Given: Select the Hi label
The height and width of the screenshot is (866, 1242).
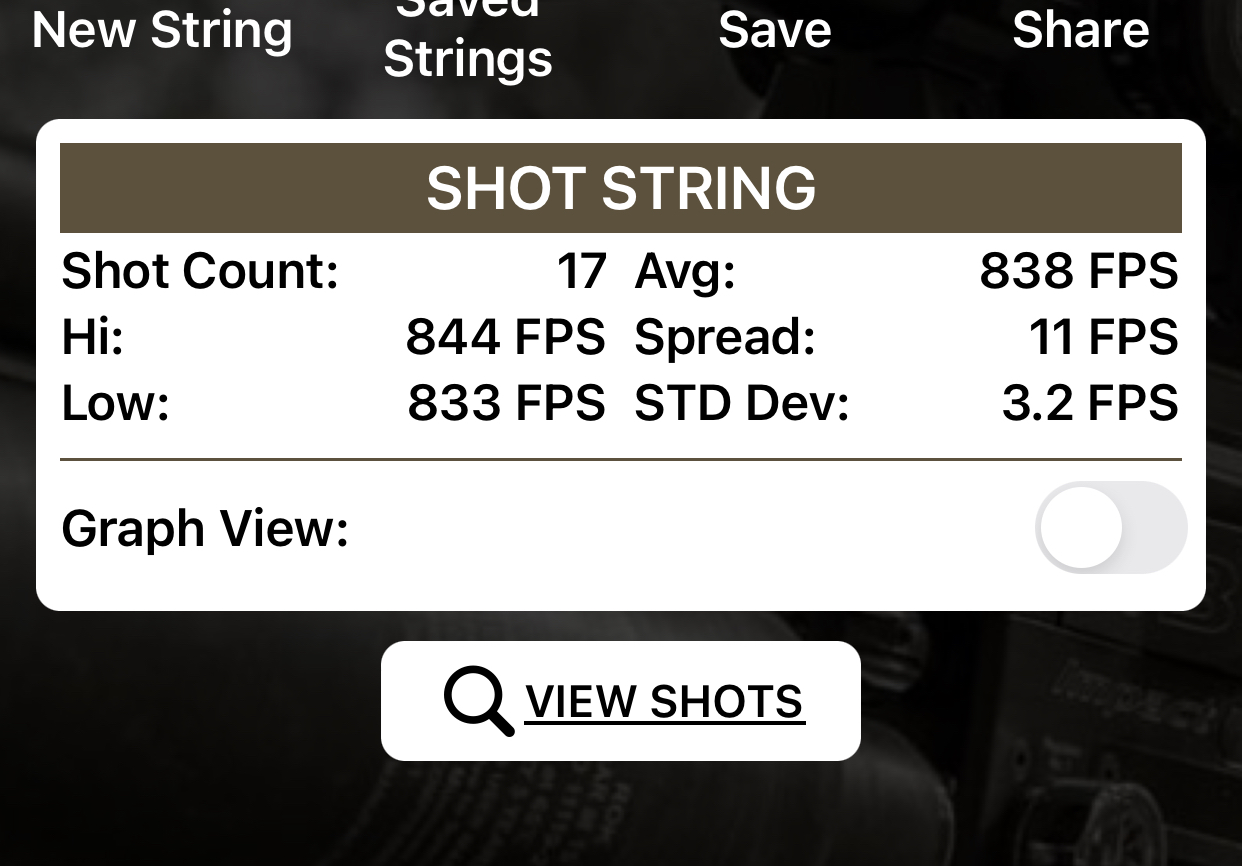Looking at the screenshot, I should [x=92, y=337].
